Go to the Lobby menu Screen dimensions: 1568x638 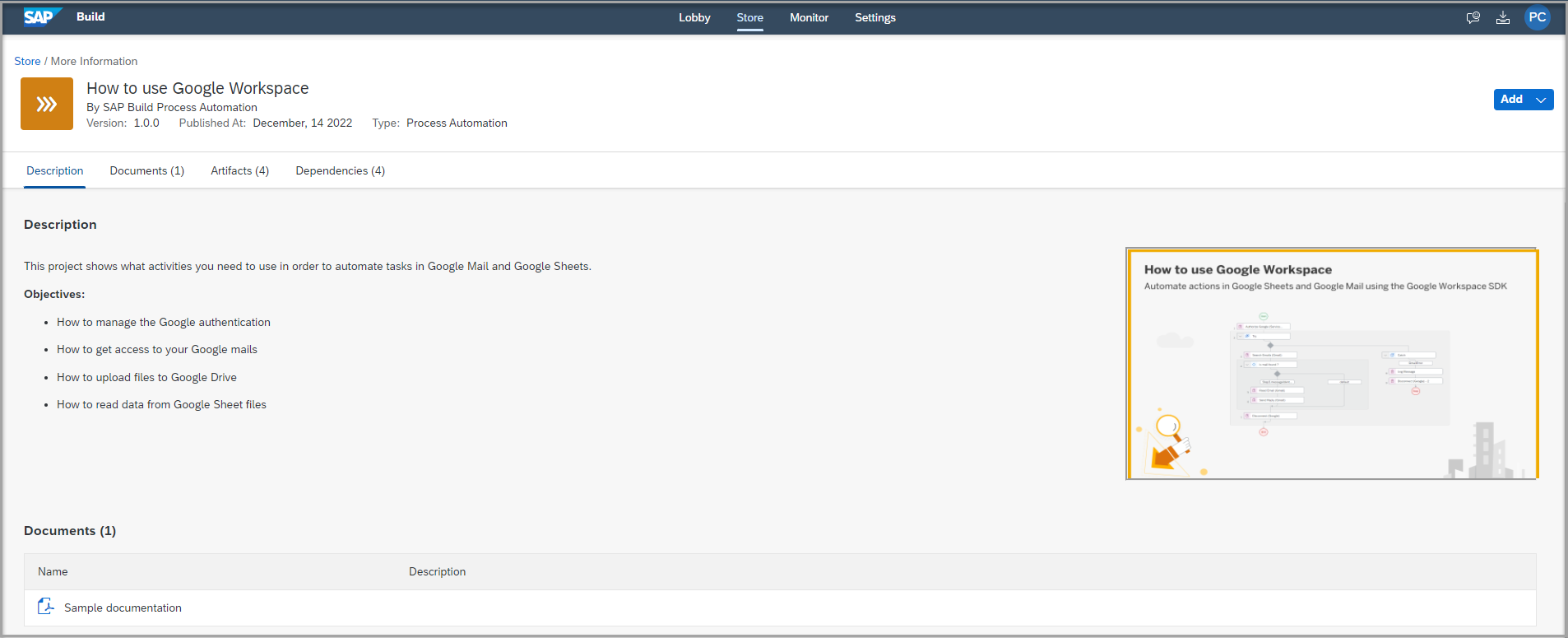(694, 17)
